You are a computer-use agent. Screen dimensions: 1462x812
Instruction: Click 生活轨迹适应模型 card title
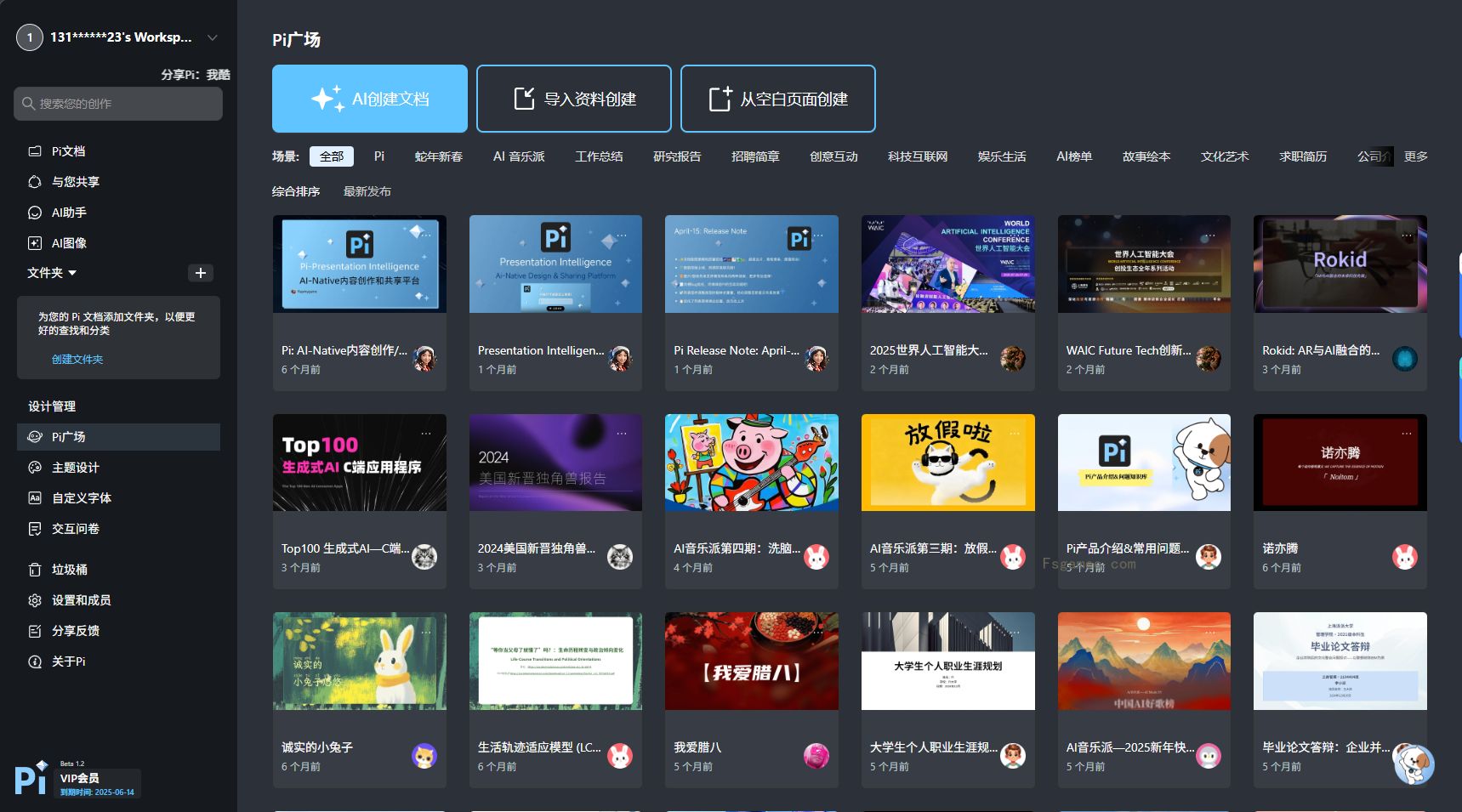pyautogui.click(x=539, y=748)
